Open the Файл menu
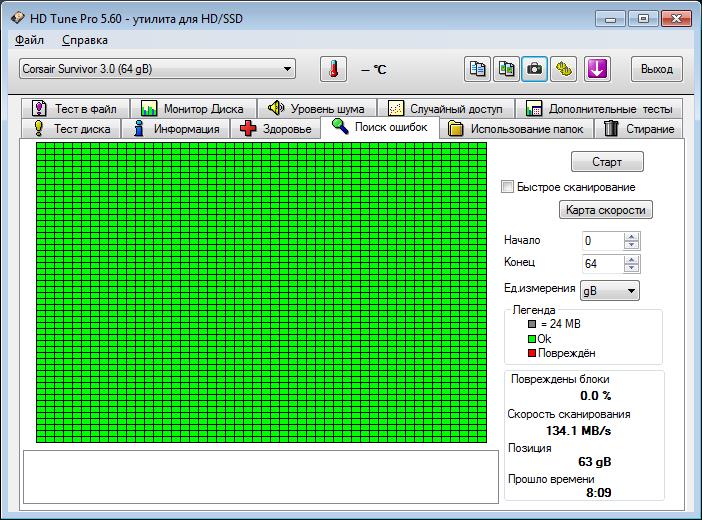 30,40
